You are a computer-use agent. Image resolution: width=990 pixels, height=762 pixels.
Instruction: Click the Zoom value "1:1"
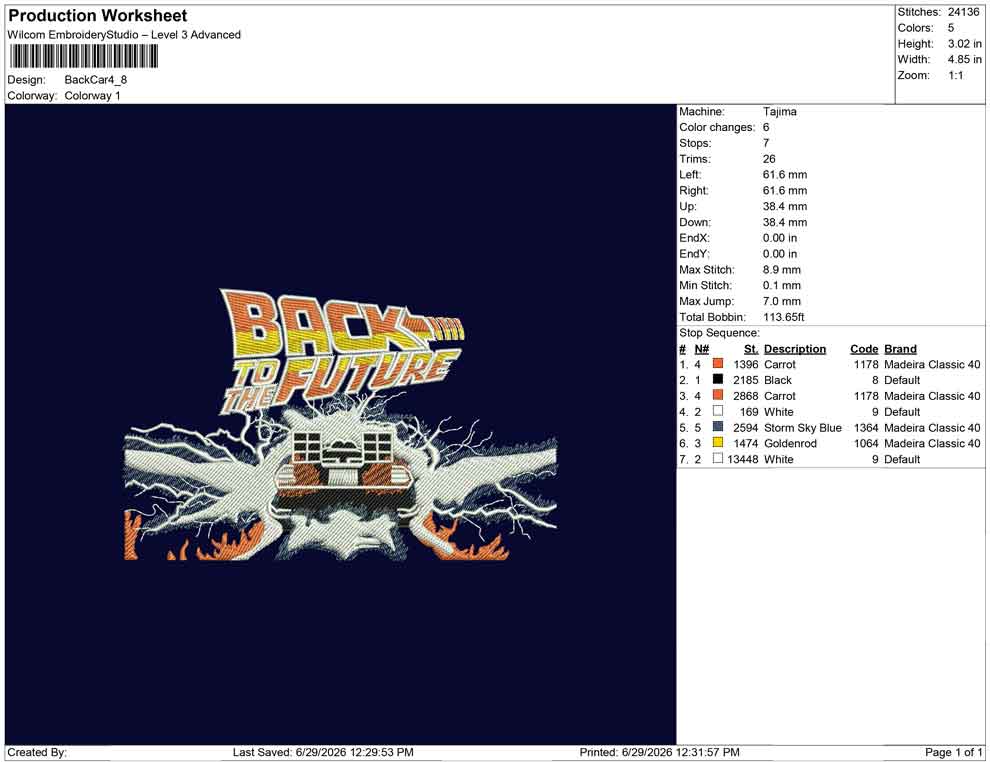(955, 75)
